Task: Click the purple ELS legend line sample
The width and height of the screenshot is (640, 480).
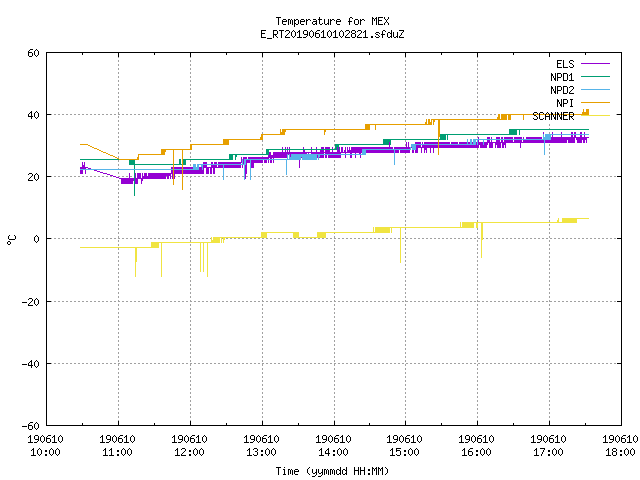Action: click(x=595, y=64)
